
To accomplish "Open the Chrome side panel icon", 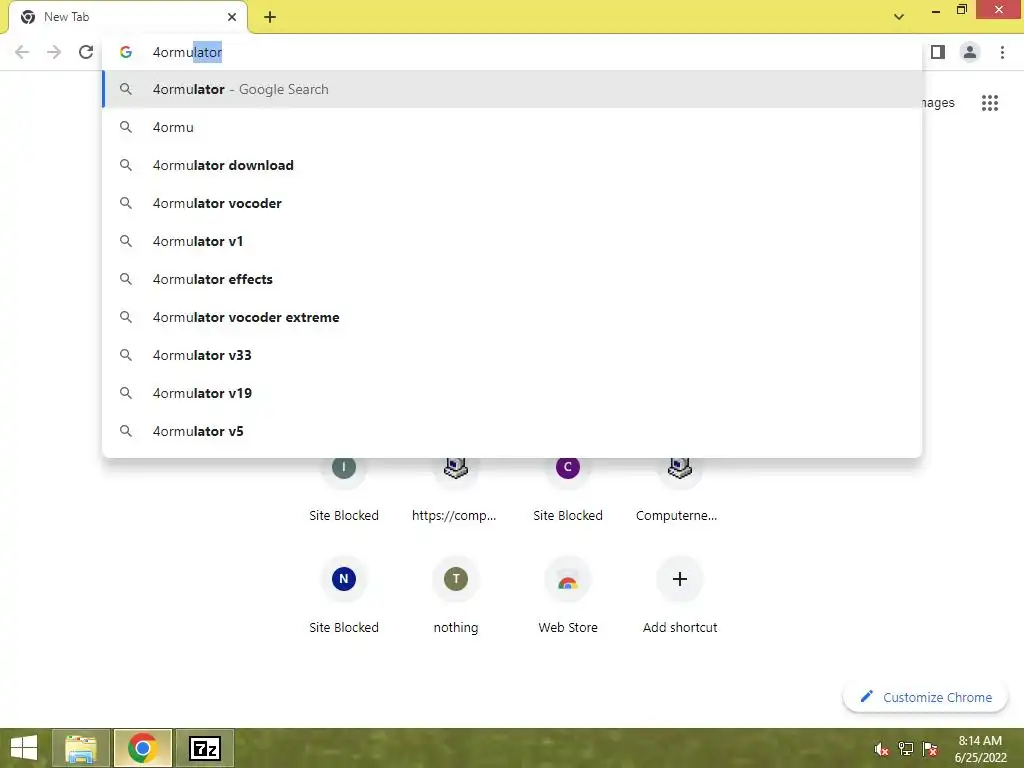I will coord(938,52).
